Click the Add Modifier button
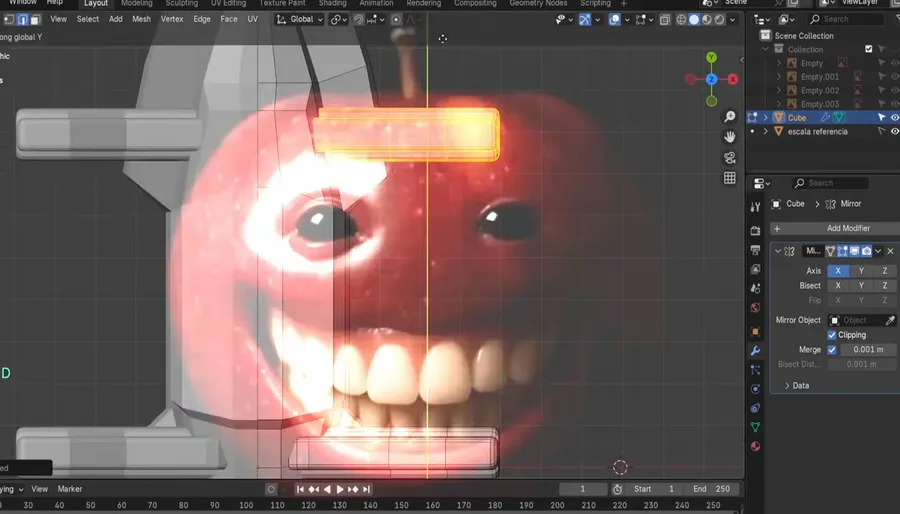This screenshot has height=514, width=900. (835, 228)
